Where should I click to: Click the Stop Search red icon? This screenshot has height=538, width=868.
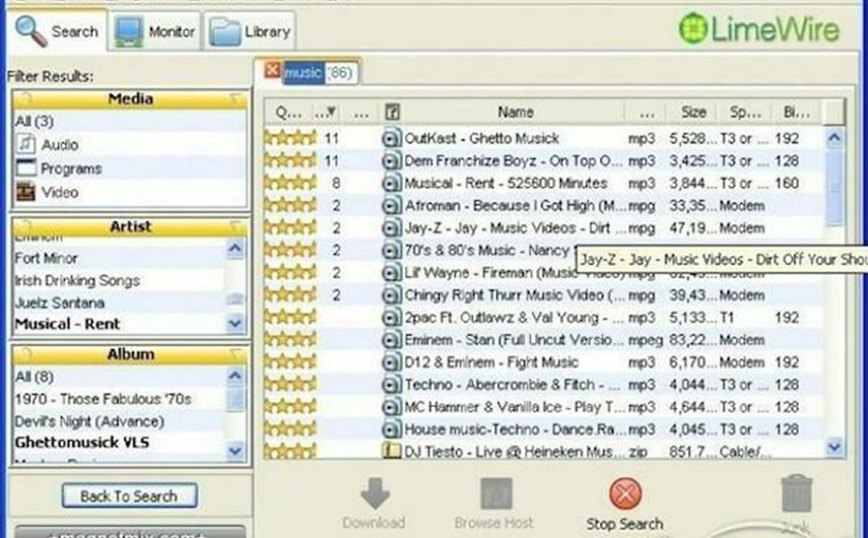pyautogui.click(x=625, y=494)
